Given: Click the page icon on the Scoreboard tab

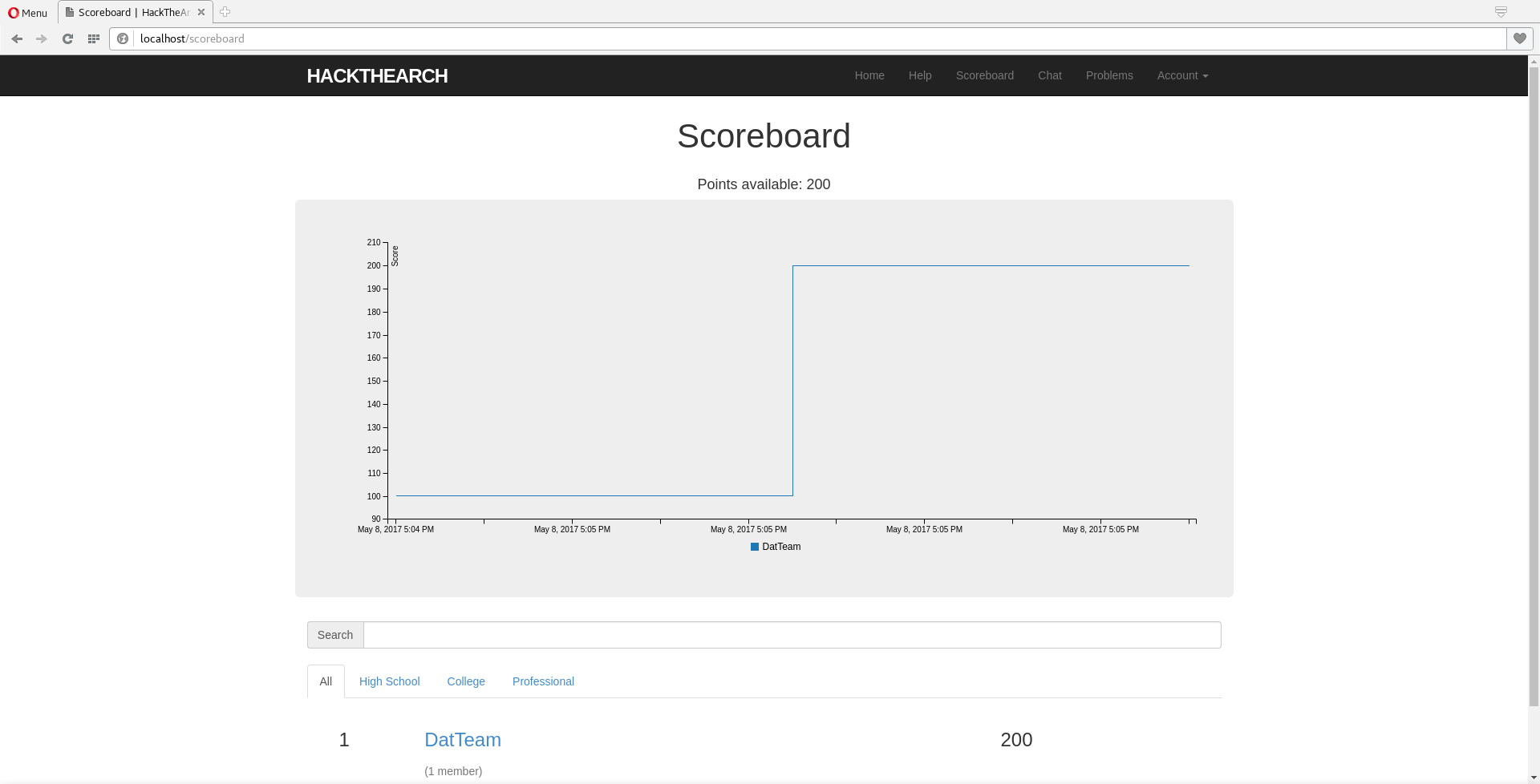Looking at the screenshot, I should pyautogui.click(x=71, y=12).
